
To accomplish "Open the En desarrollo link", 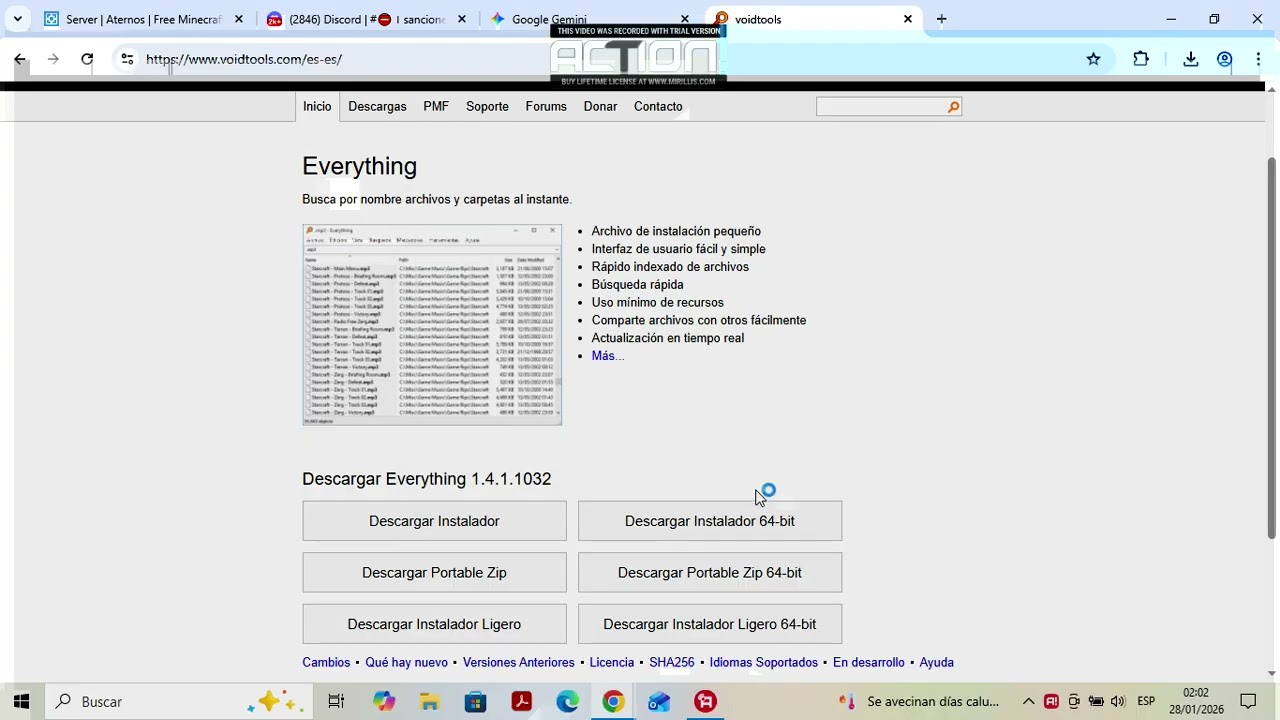I will 869,662.
